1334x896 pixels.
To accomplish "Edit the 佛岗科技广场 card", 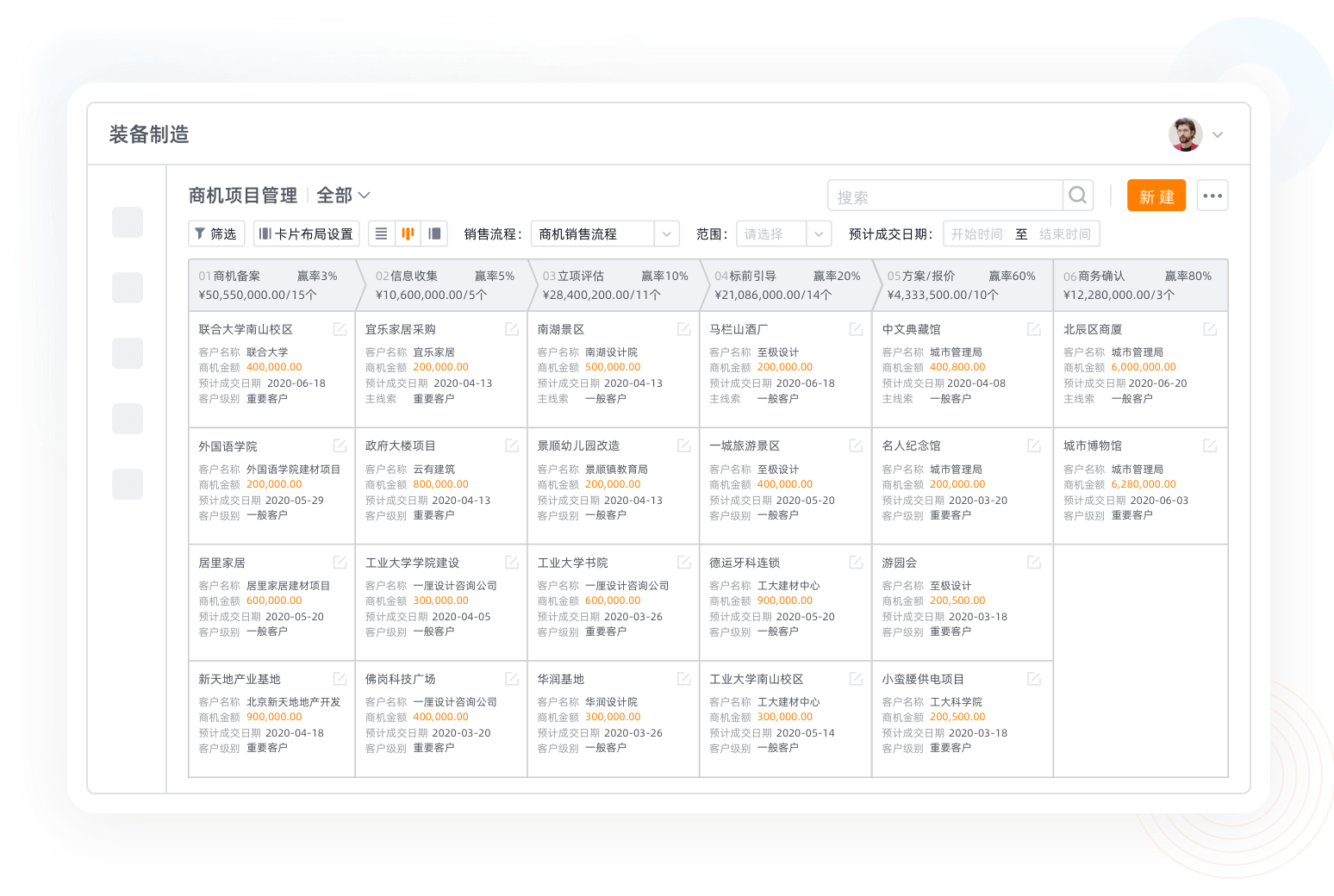I will [x=512, y=679].
